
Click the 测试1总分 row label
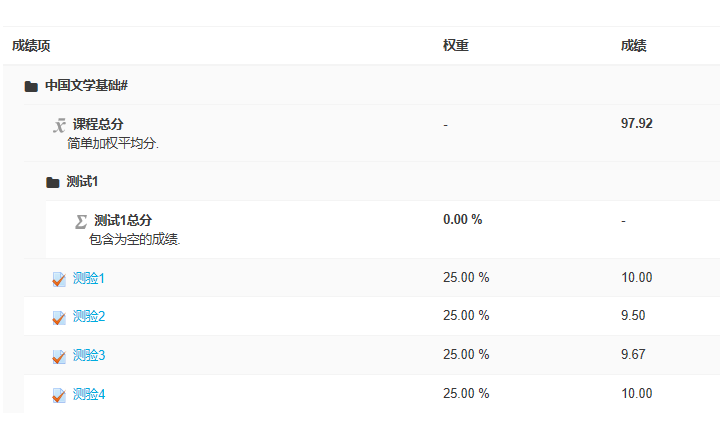(123, 220)
